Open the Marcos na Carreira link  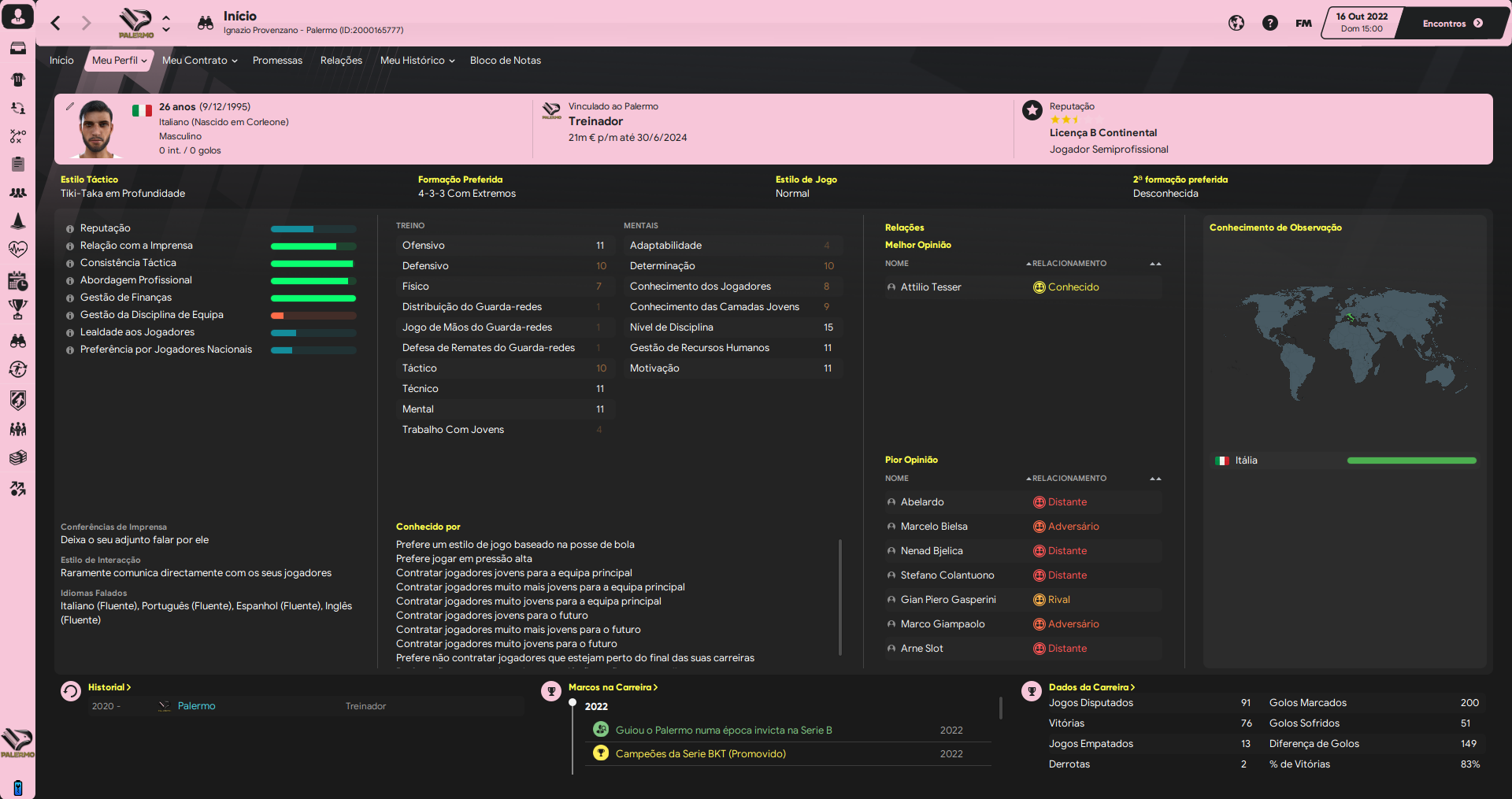click(613, 687)
